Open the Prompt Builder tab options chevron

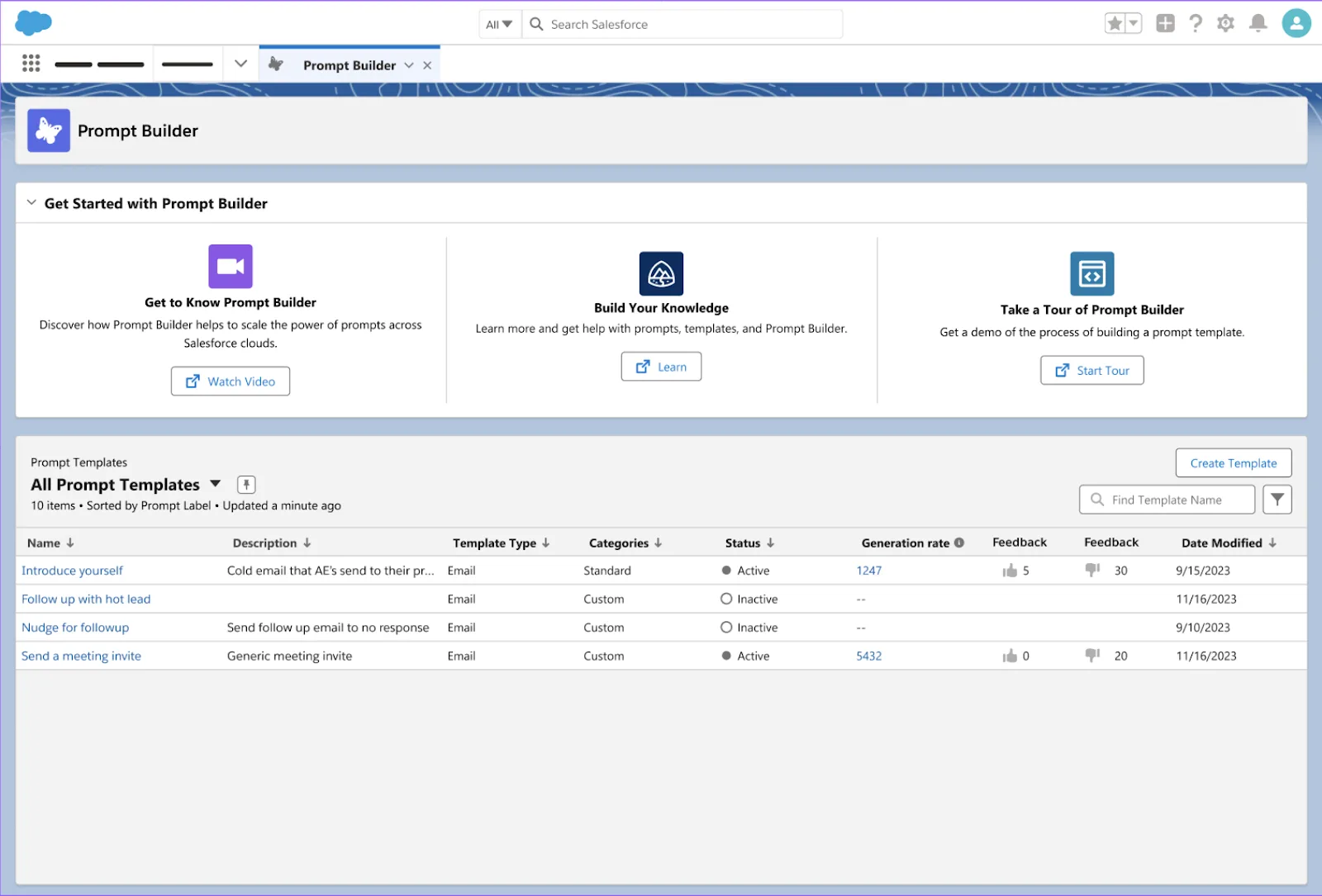(409, 65)
